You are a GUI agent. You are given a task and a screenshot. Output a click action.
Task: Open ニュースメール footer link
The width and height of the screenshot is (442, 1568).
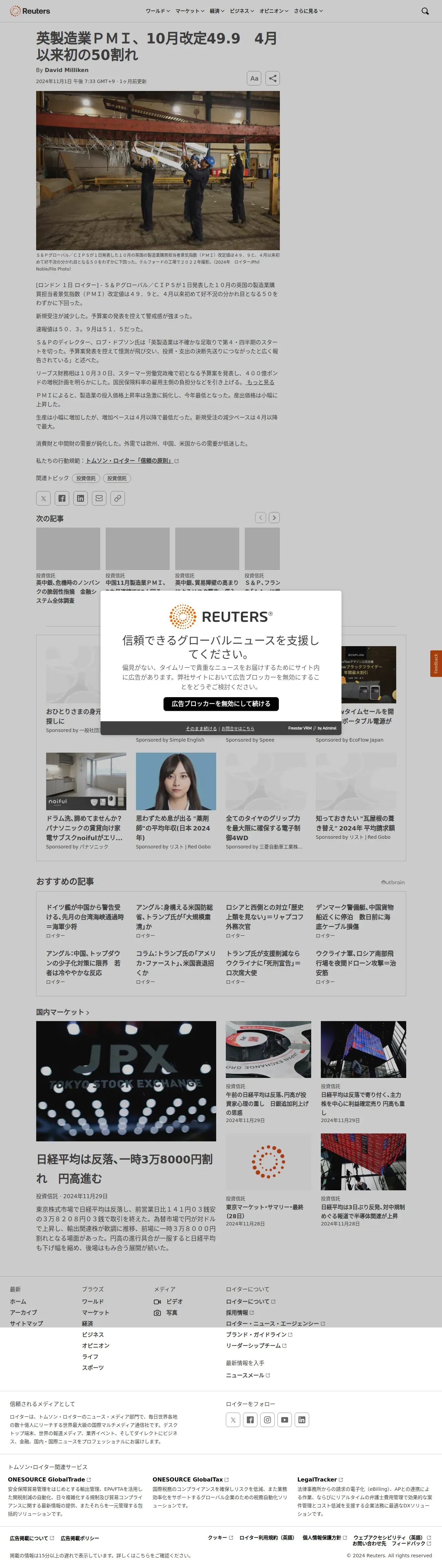click(248, 1375)
